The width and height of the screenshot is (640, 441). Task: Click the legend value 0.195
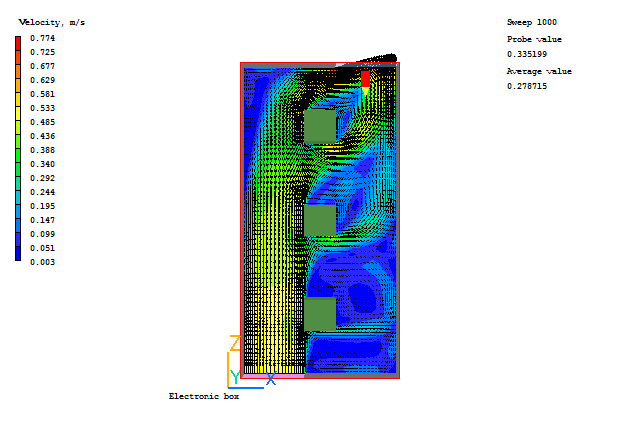tap(42, 206)
